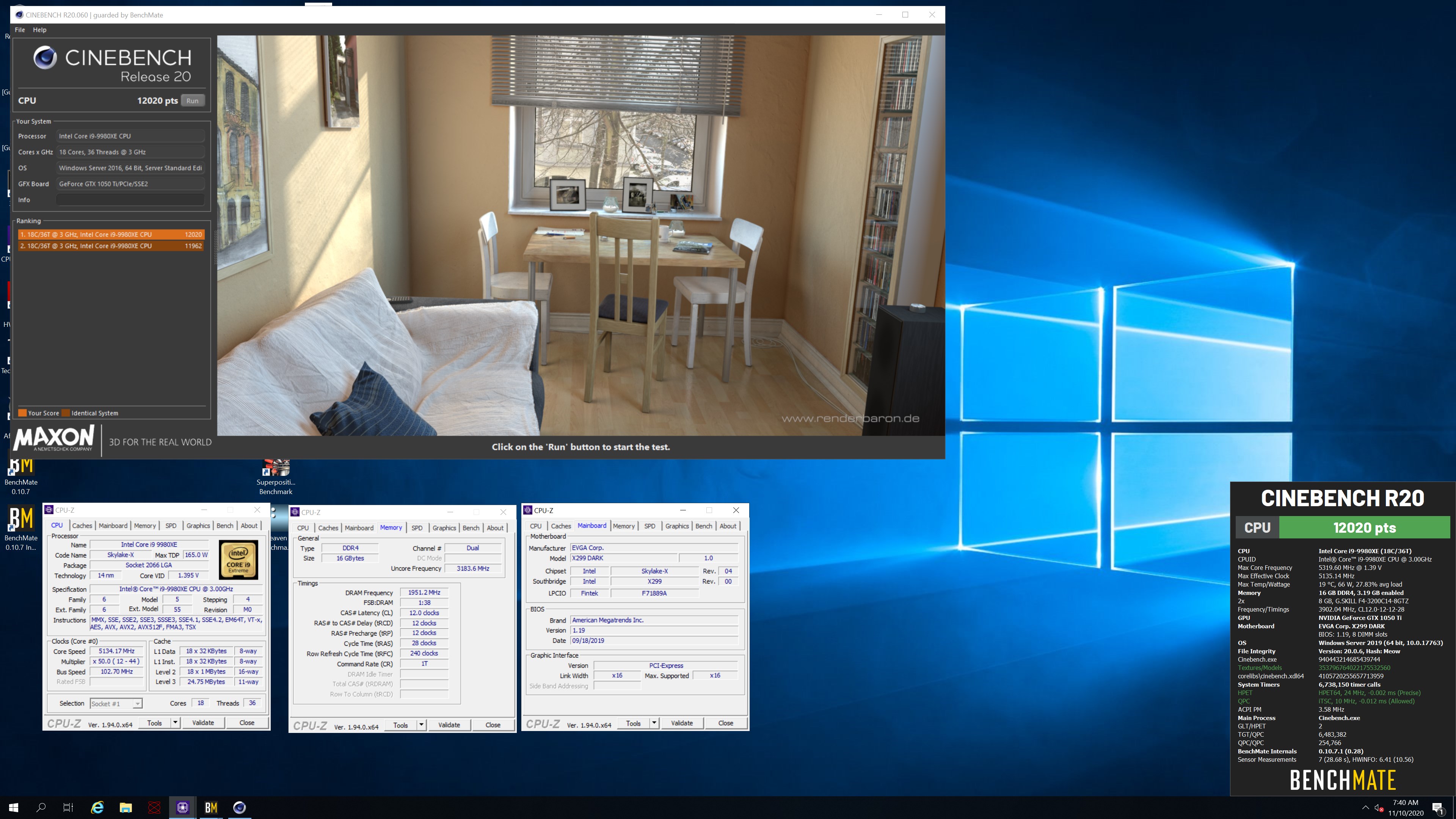
Task: Click the Cinebench render preview image
Action: 581,235
